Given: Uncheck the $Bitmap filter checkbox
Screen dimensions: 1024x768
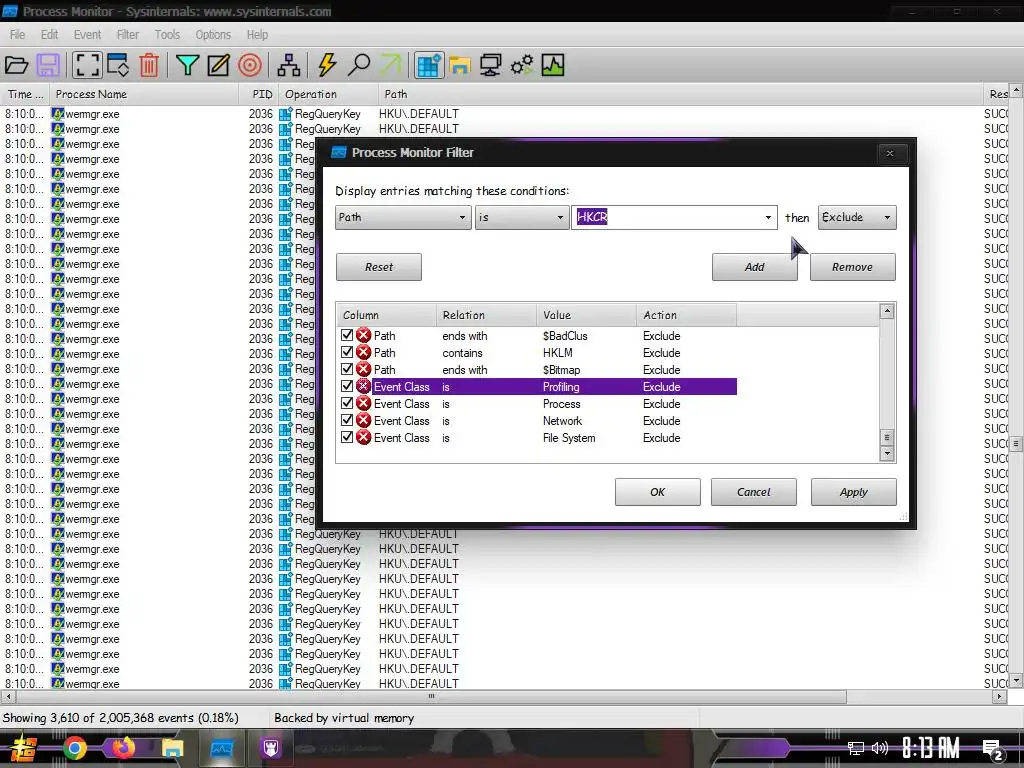Looking at the screenshot, I should point(347,369).
